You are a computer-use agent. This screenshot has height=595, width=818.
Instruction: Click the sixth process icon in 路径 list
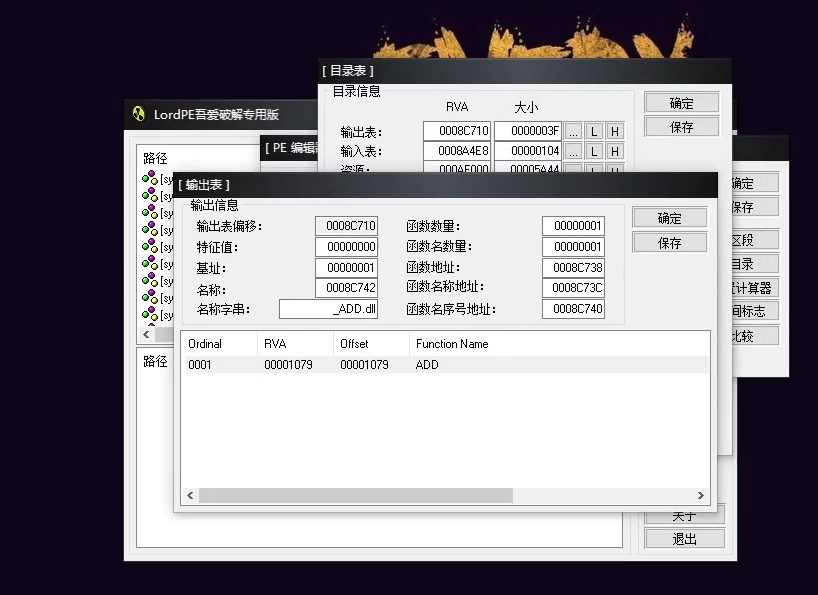150,263
